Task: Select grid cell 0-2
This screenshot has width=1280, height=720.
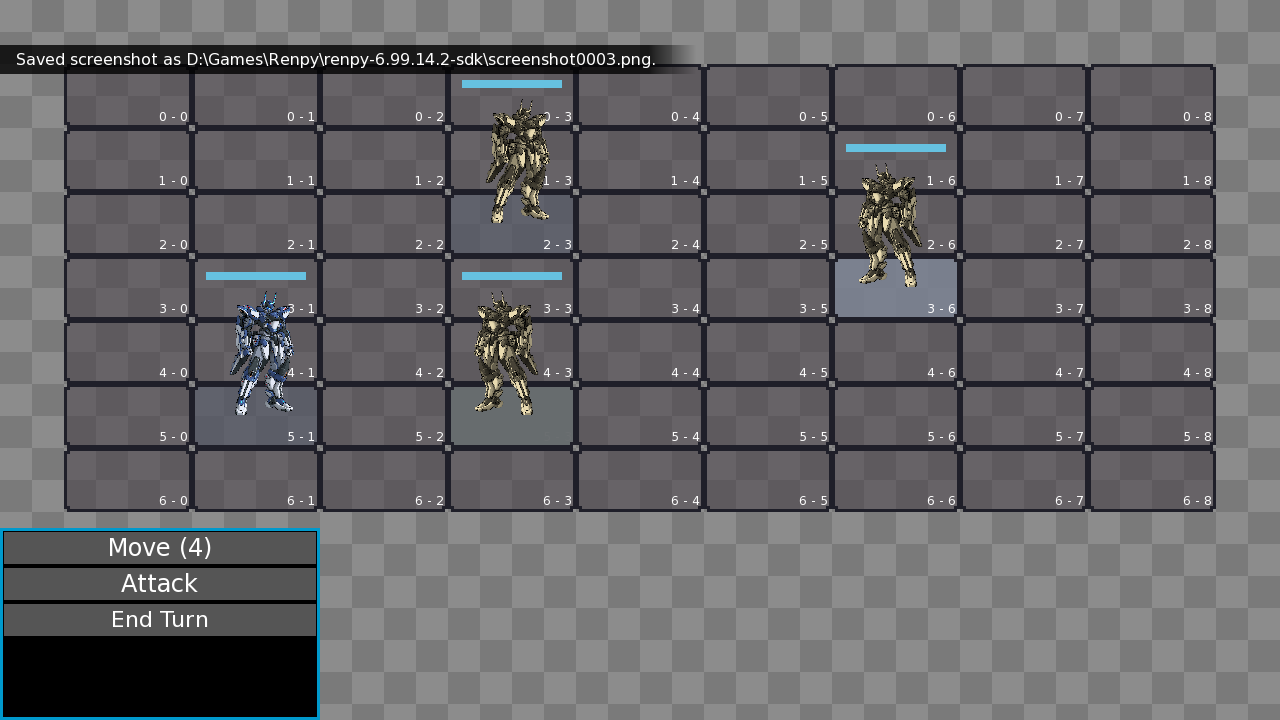Action: 384,96
